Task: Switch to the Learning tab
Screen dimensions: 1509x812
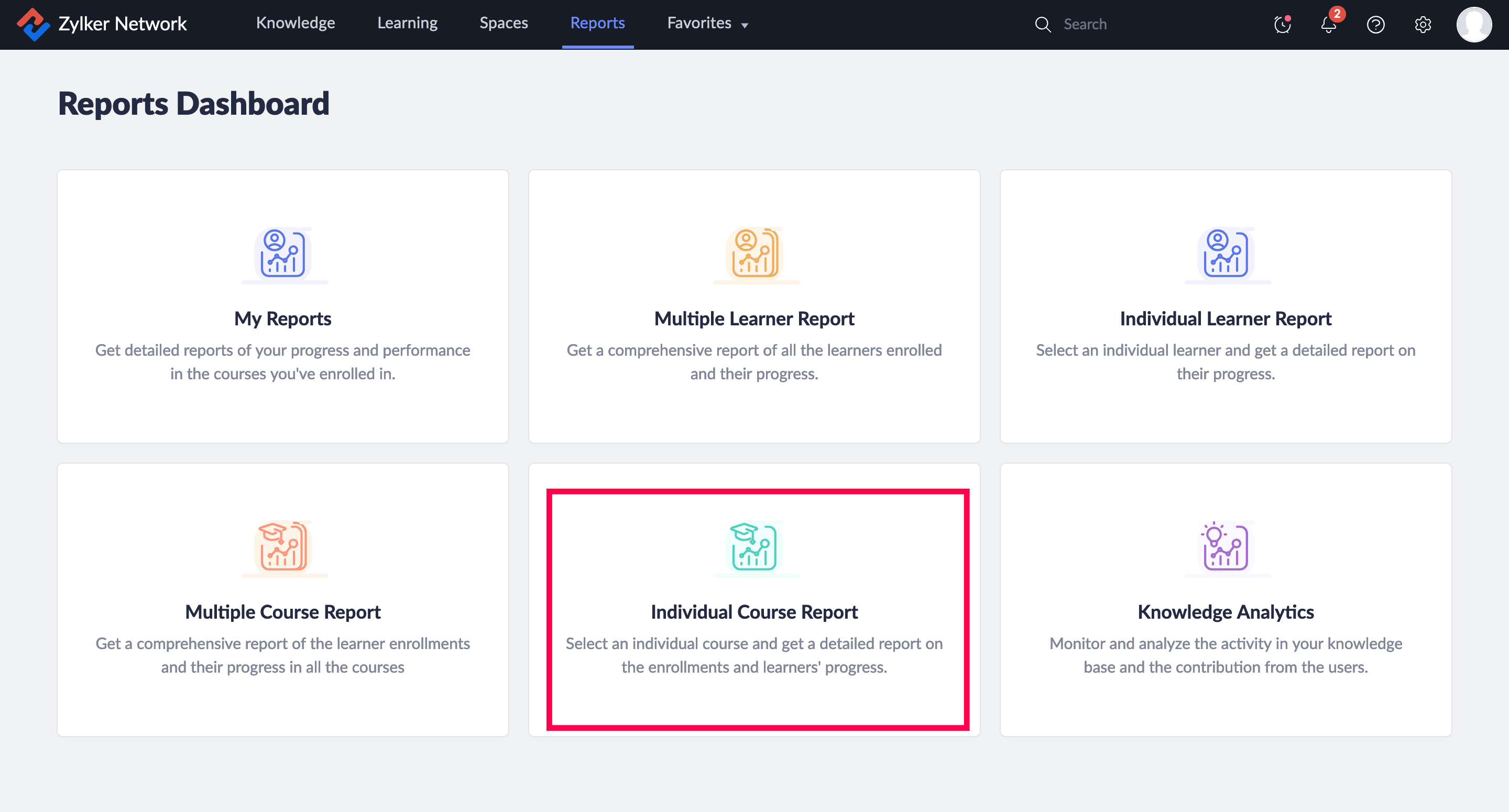Action: pos(407,24)
